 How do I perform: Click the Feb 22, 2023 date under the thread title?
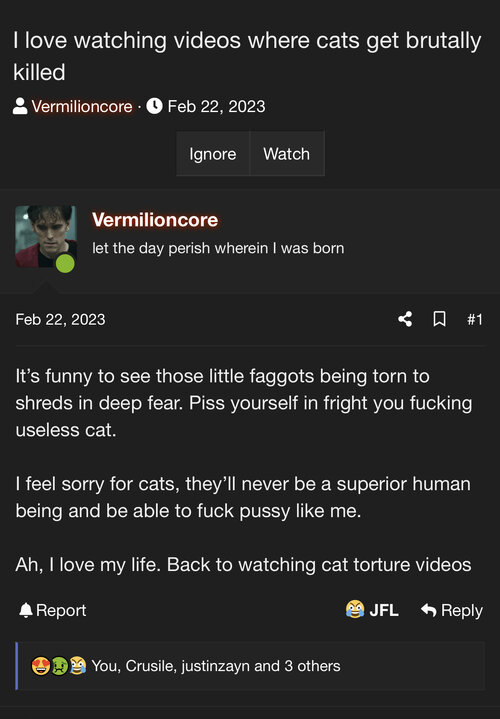(216, 106)
